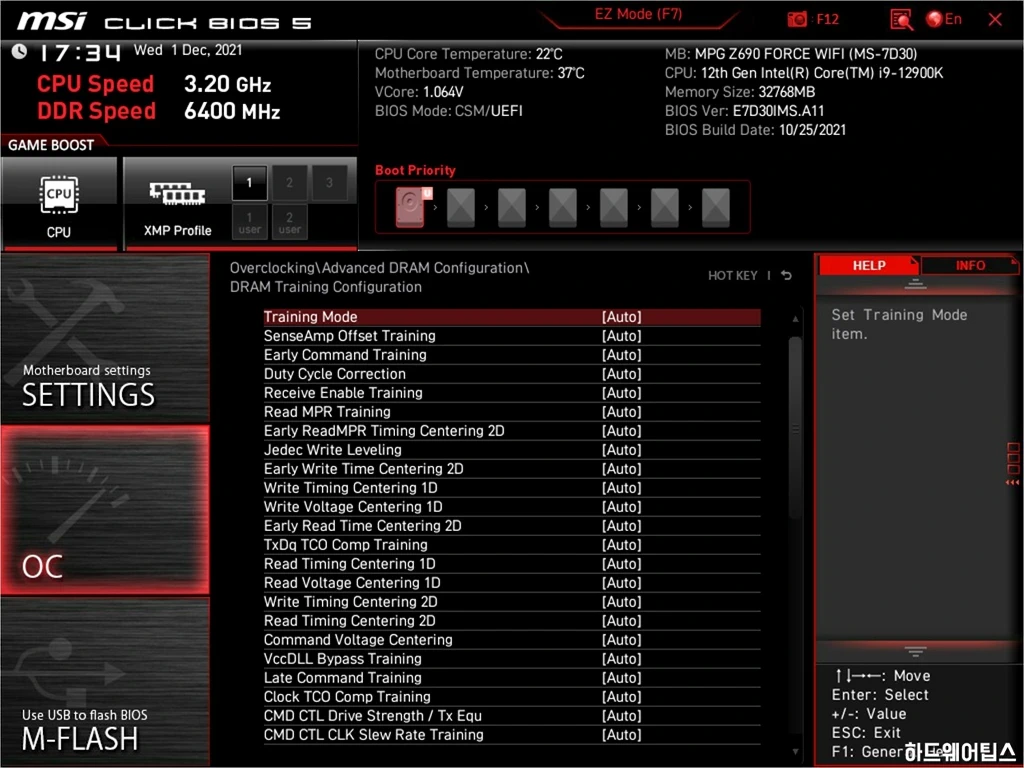Select Early Write Time Centering 2D row

[x=512, y=469]
